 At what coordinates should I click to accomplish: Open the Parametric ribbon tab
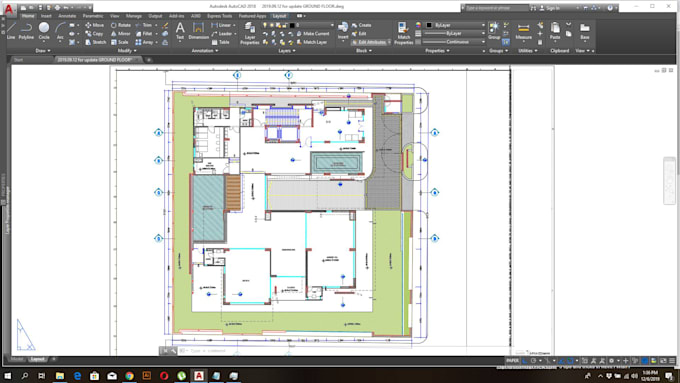[93, 16]
